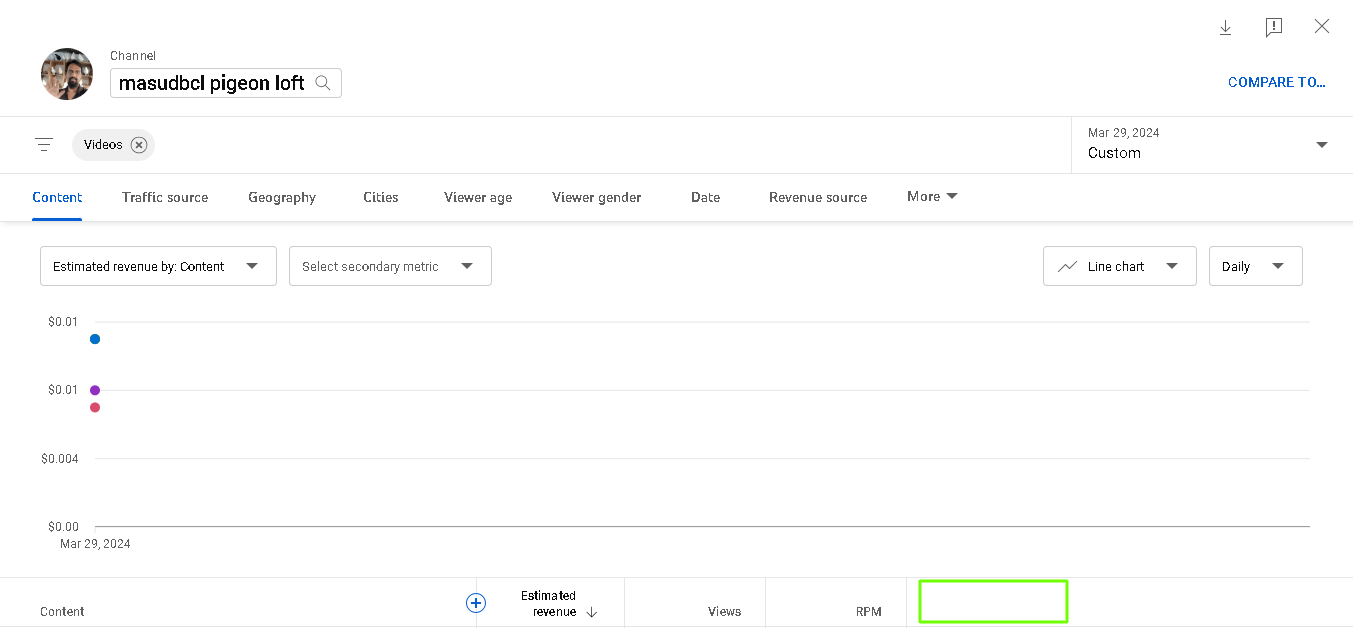1353x628 pixels.
Task: Expand the More tabs dropdown
Action: pyautogui.click(x=932, y=196)
